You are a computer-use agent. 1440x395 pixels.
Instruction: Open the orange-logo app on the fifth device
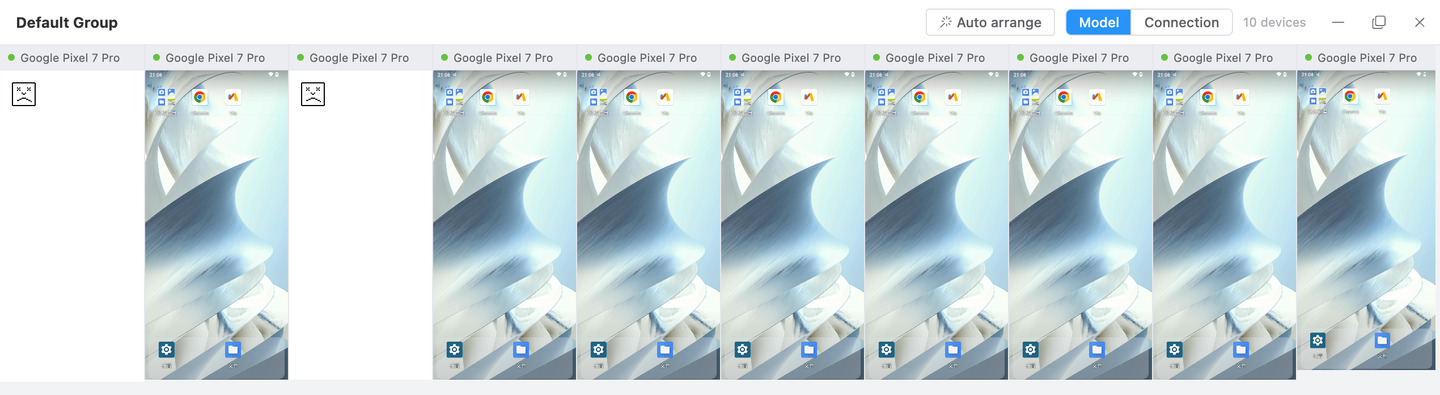tap(664, 97)
